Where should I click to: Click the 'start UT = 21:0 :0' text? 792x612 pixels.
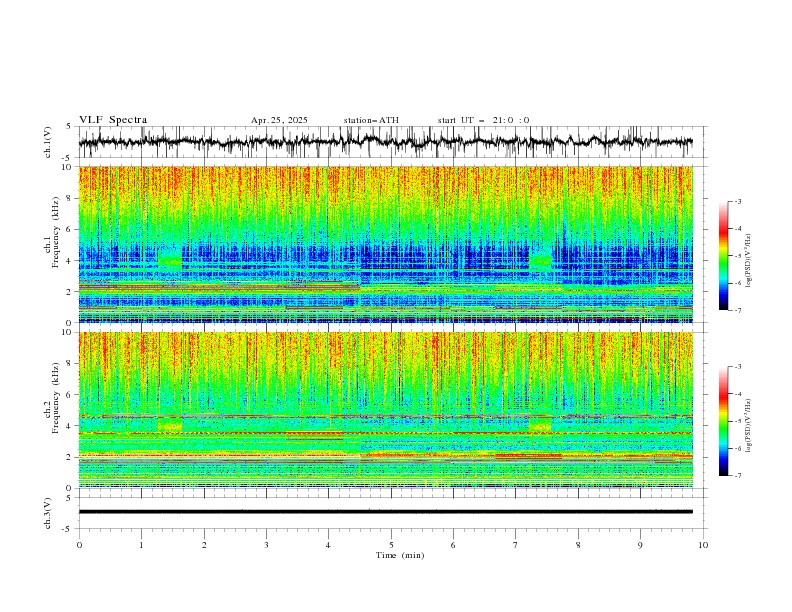(483, 120)
